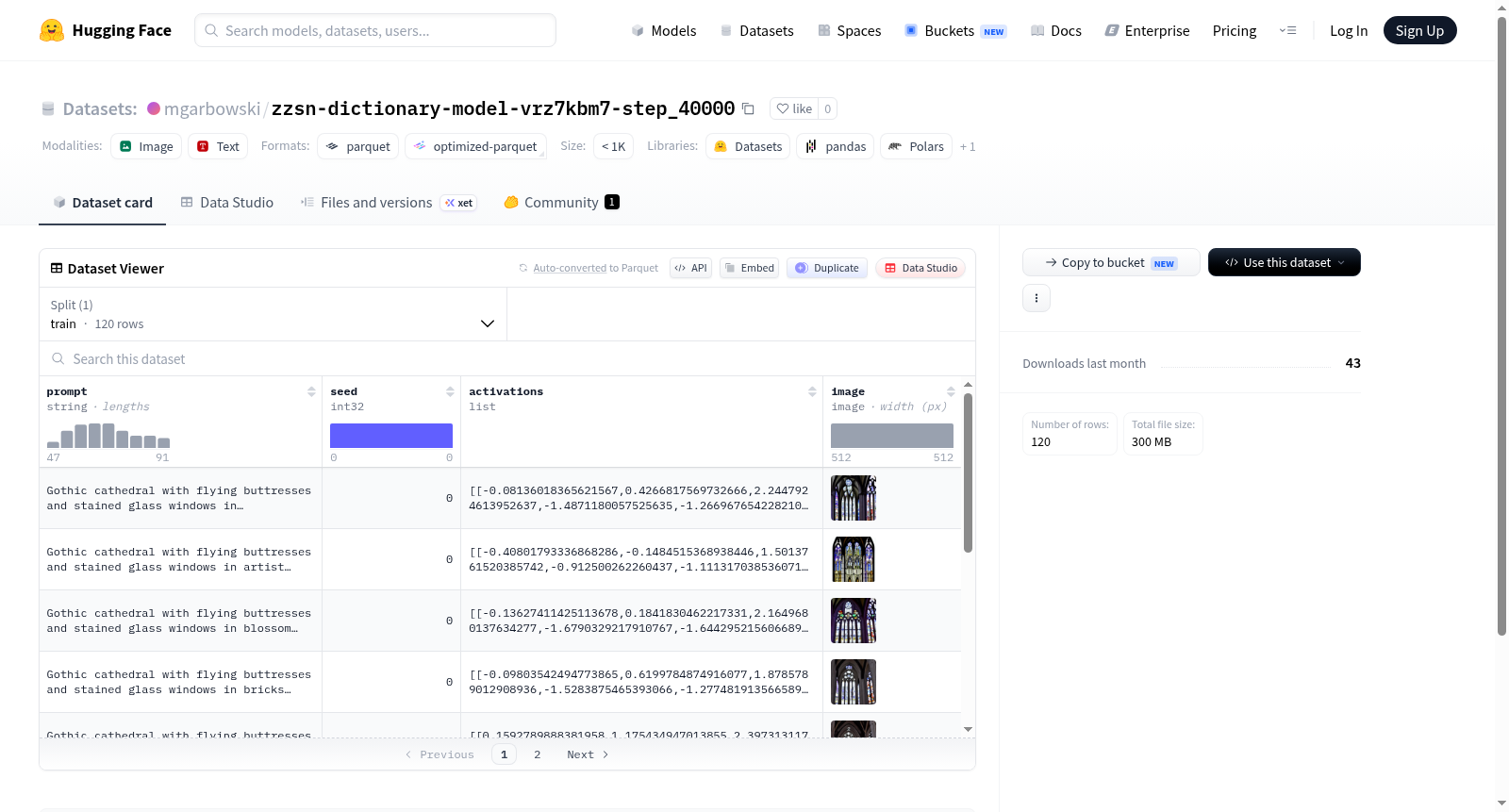Click the prompt cell ending in 'blossom…'
The image size is (1509, 812).
[180, 621]
